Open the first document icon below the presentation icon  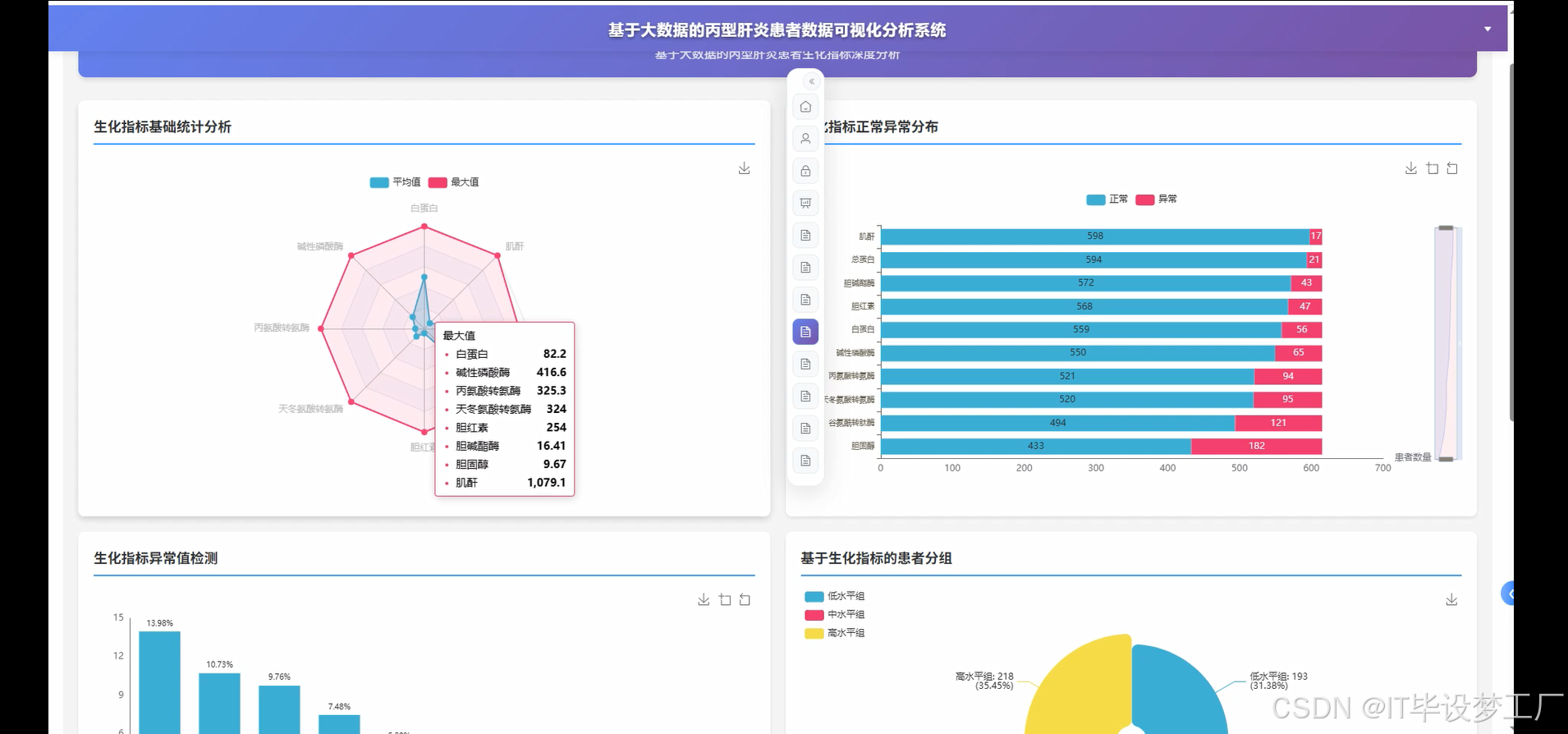click(x=805, y=236)
